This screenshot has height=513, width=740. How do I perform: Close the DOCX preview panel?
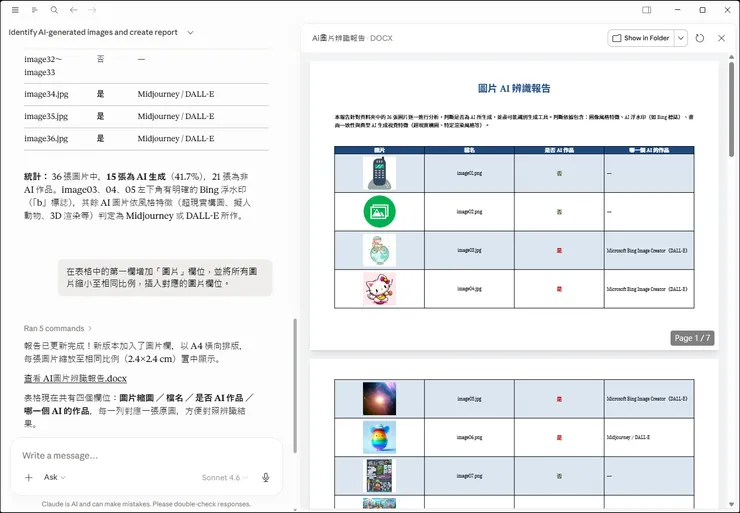tap(721, 38)
